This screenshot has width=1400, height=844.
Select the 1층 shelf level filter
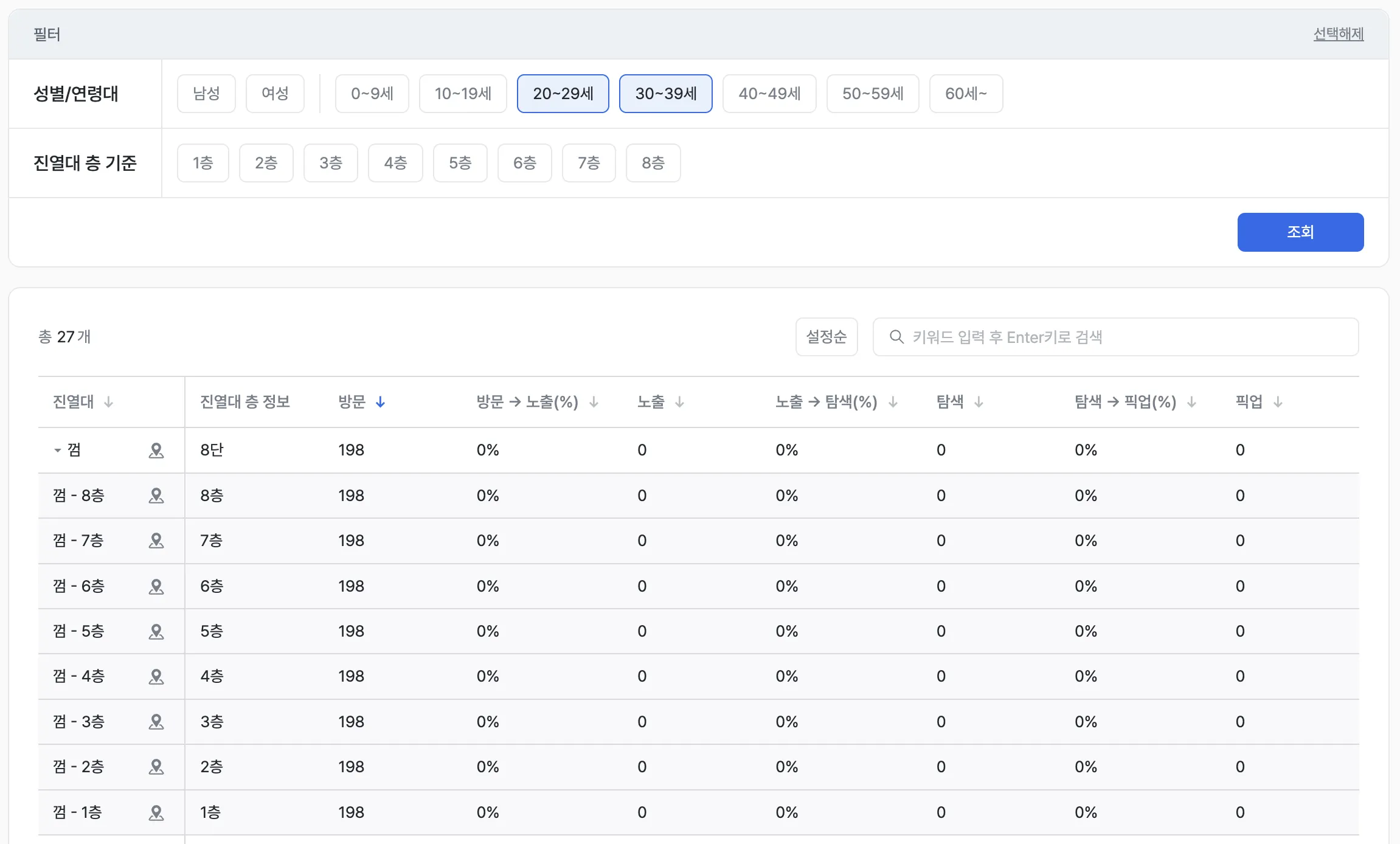[x=203, y=163]
